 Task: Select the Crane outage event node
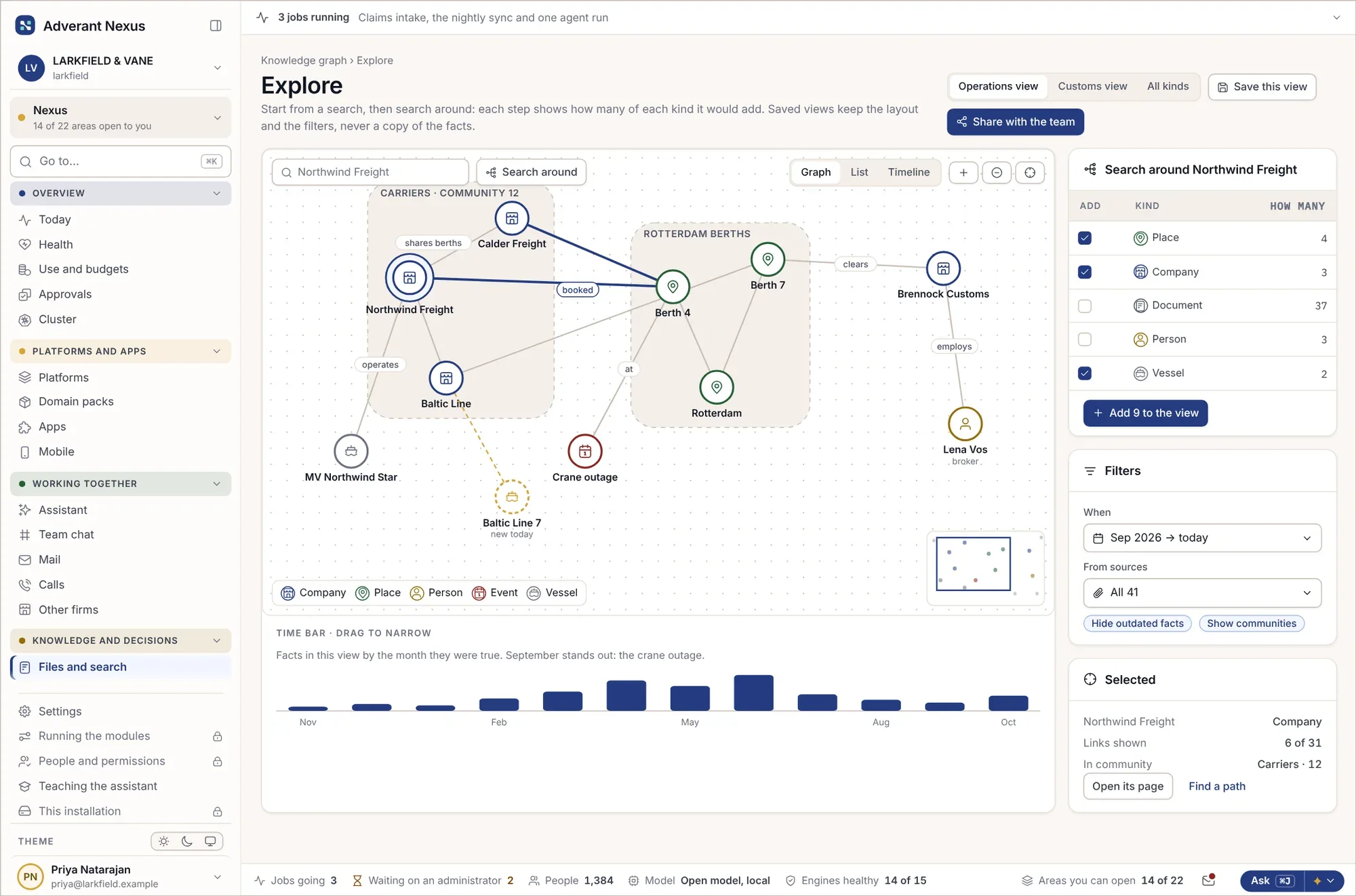(x=585, y=451)
